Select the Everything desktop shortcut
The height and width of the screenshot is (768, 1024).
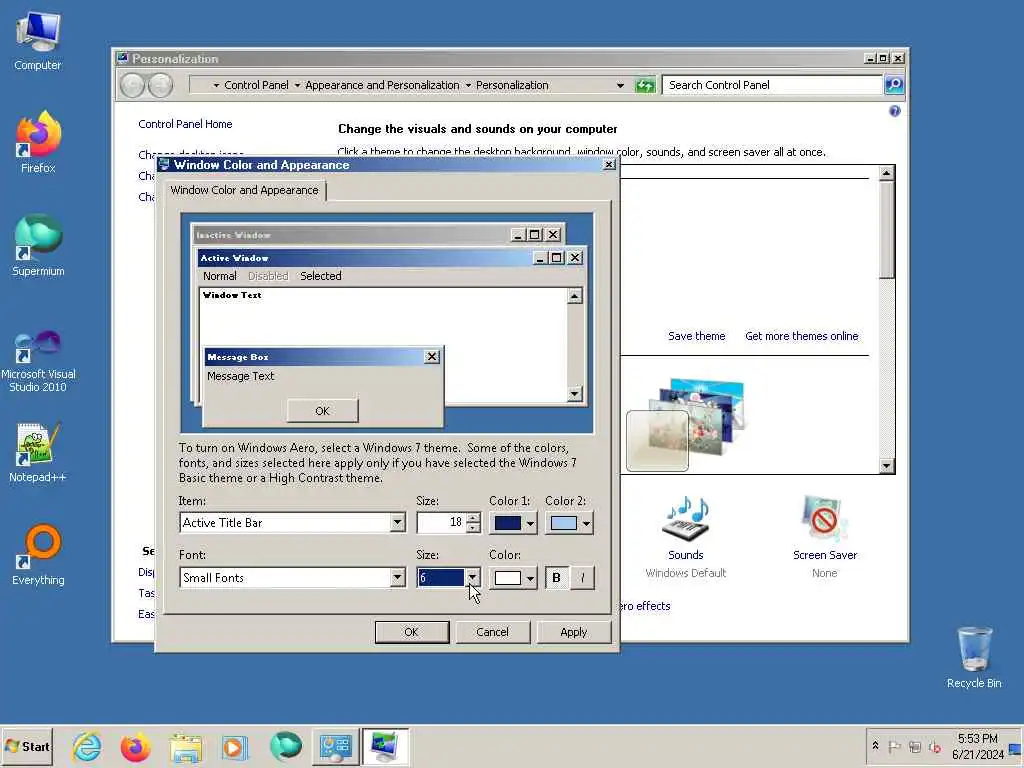click(x=38, y=555)
